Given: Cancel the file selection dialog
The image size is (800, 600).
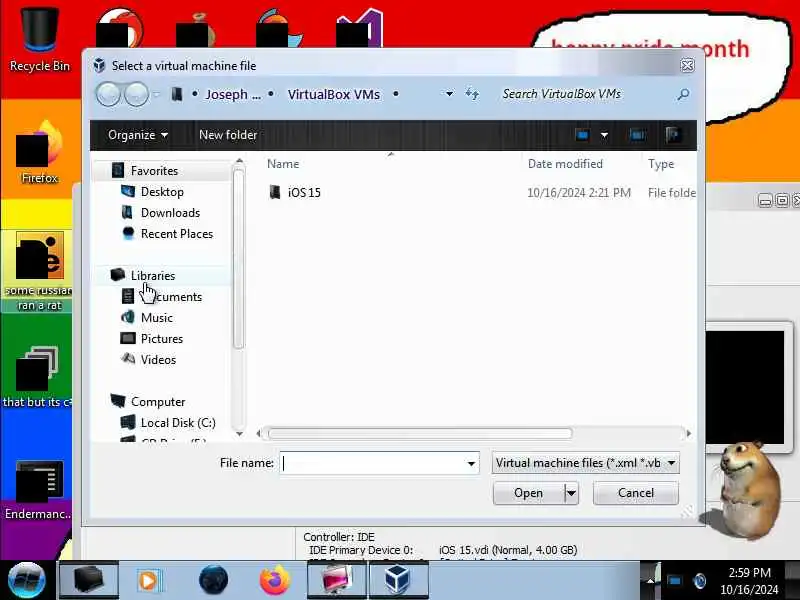Looking at the screenshot, I should click(636, 493).
